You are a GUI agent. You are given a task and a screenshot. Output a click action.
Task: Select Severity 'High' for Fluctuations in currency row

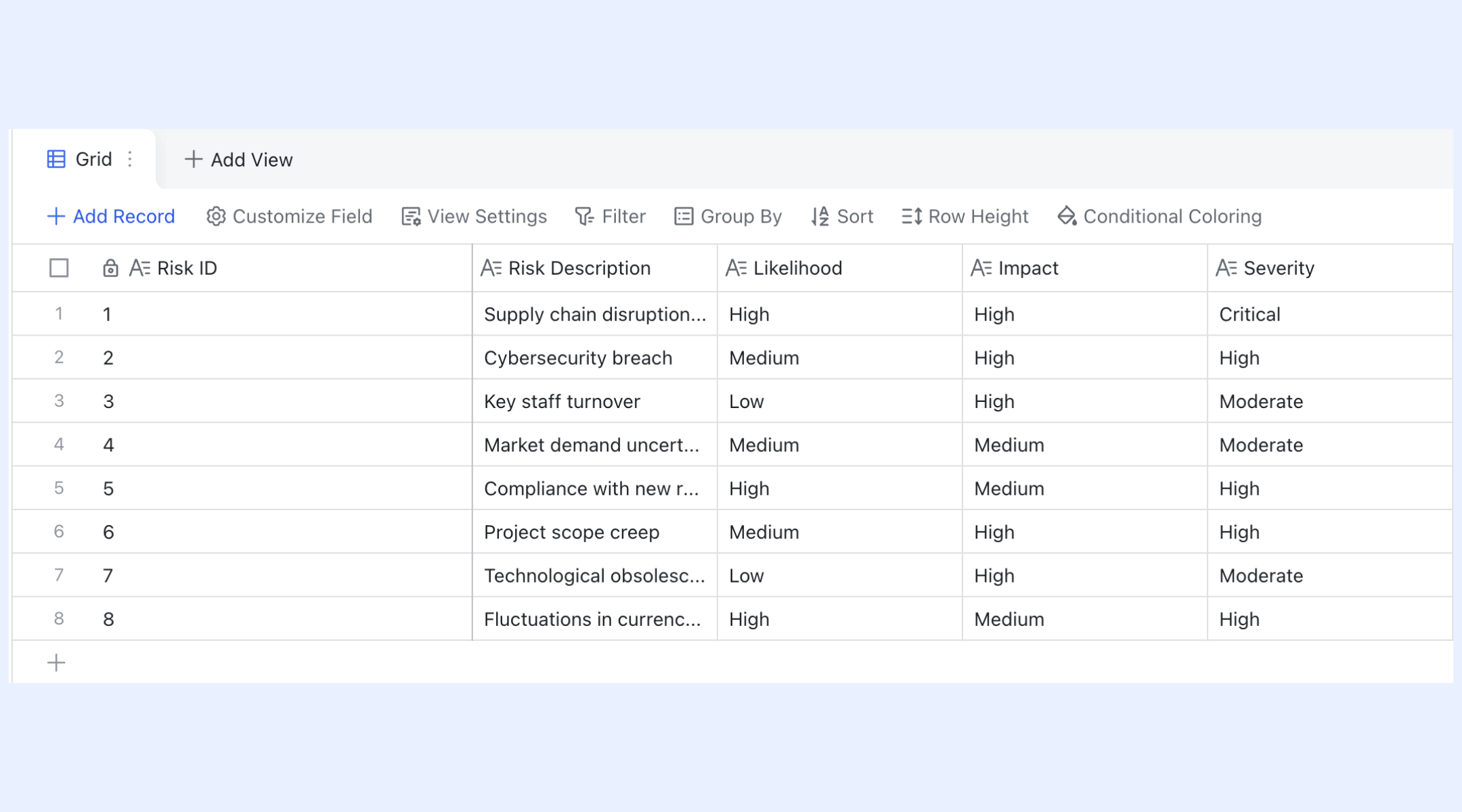[x=1330, y=619]
